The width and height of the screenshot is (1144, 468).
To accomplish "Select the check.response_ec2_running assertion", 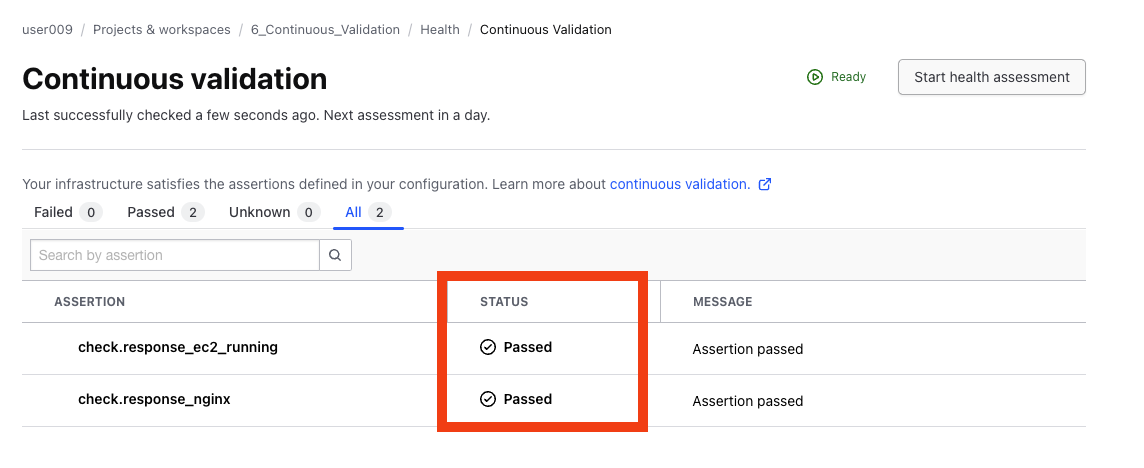I will click(178, 347).
